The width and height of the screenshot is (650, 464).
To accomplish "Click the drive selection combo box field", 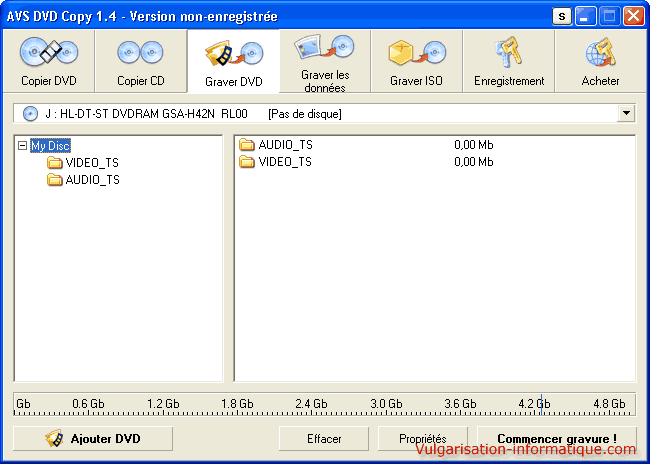I will tap(324, 114).
